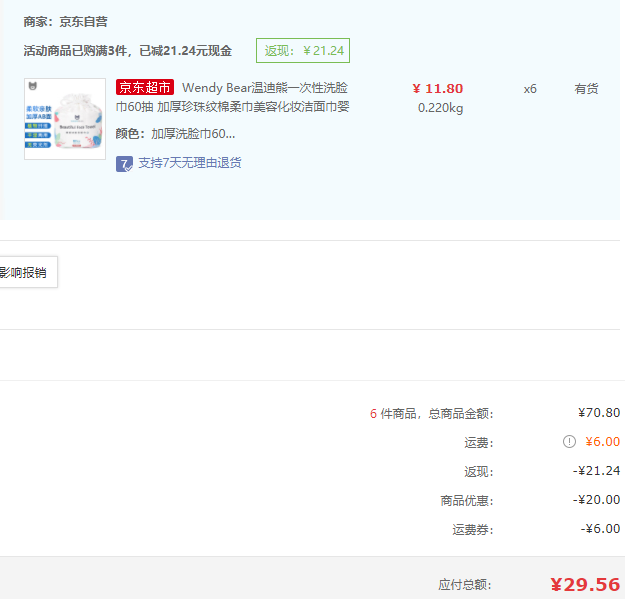Click the 6 件商品，总商品金额 label

(x=432, y=413)
